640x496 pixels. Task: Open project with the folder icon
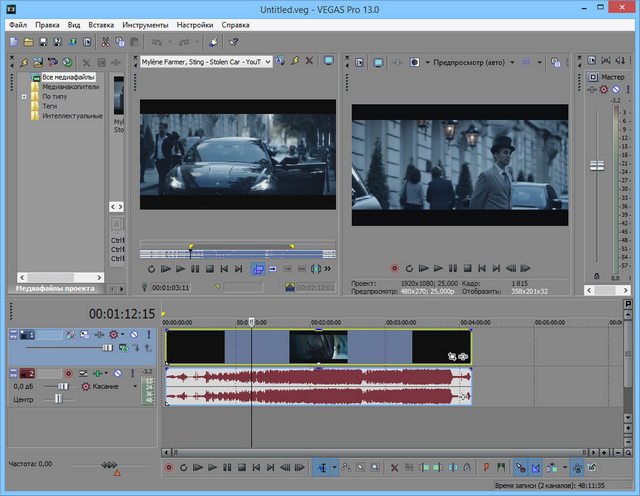pos(29,42)
